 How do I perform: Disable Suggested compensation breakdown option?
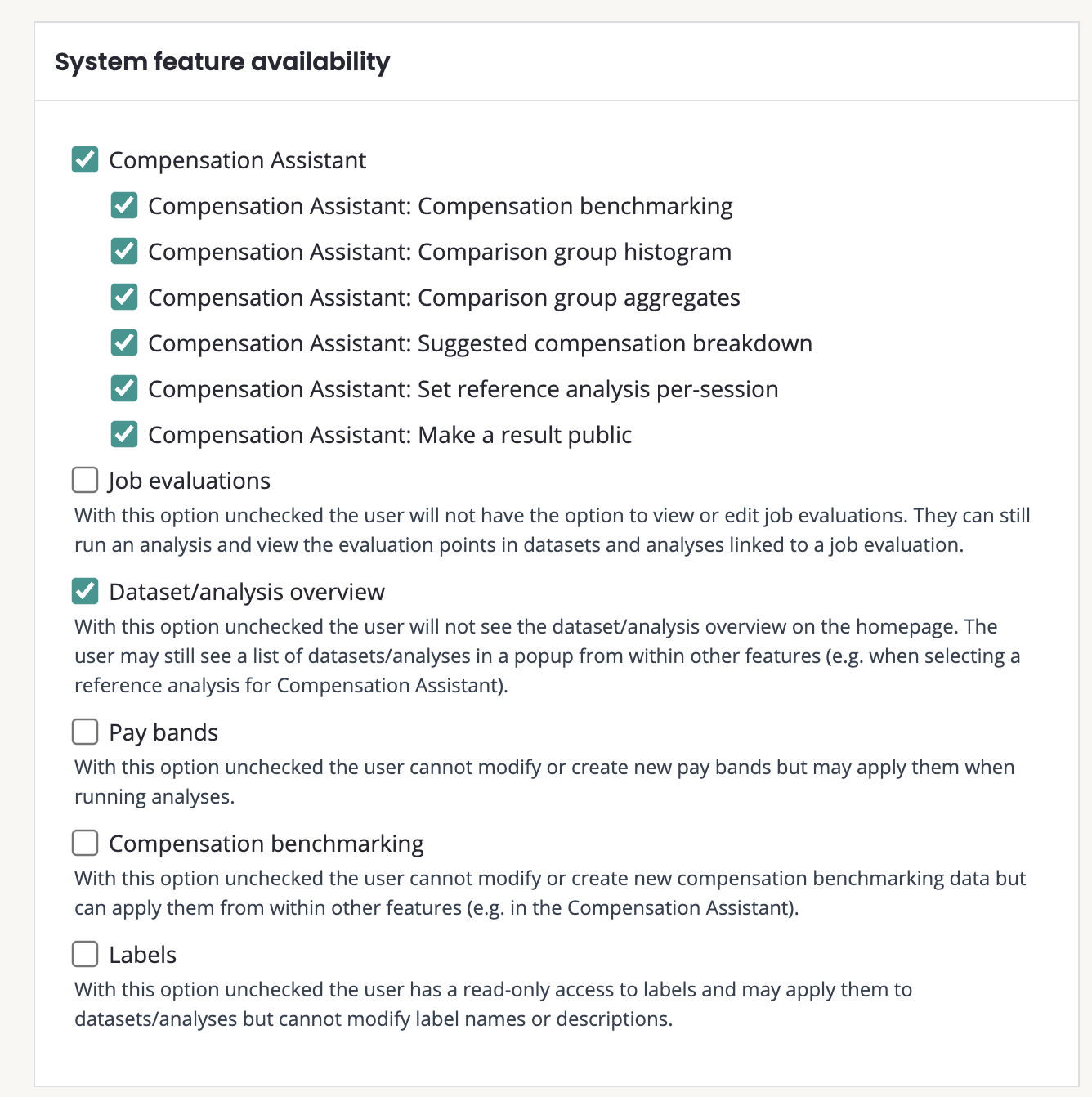coord(124,343)
